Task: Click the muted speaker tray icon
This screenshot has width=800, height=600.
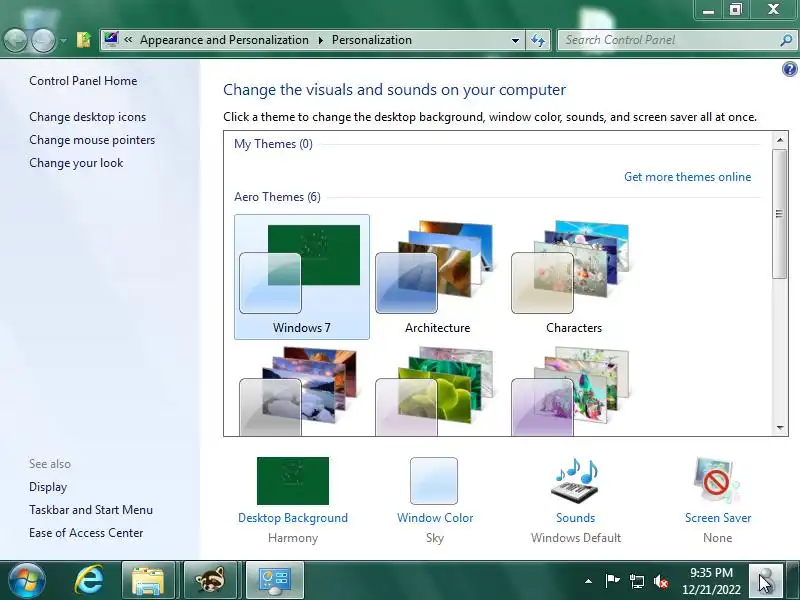Action: pyautogui.click(x=661, y=581)
